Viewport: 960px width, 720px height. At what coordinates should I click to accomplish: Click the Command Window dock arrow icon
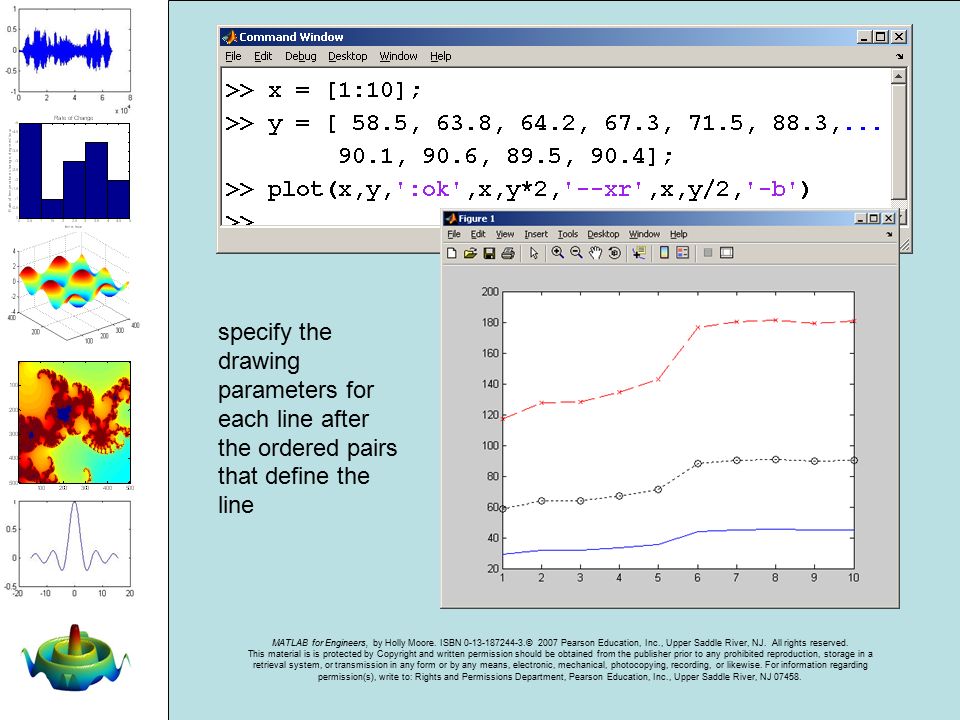point(899,56)
